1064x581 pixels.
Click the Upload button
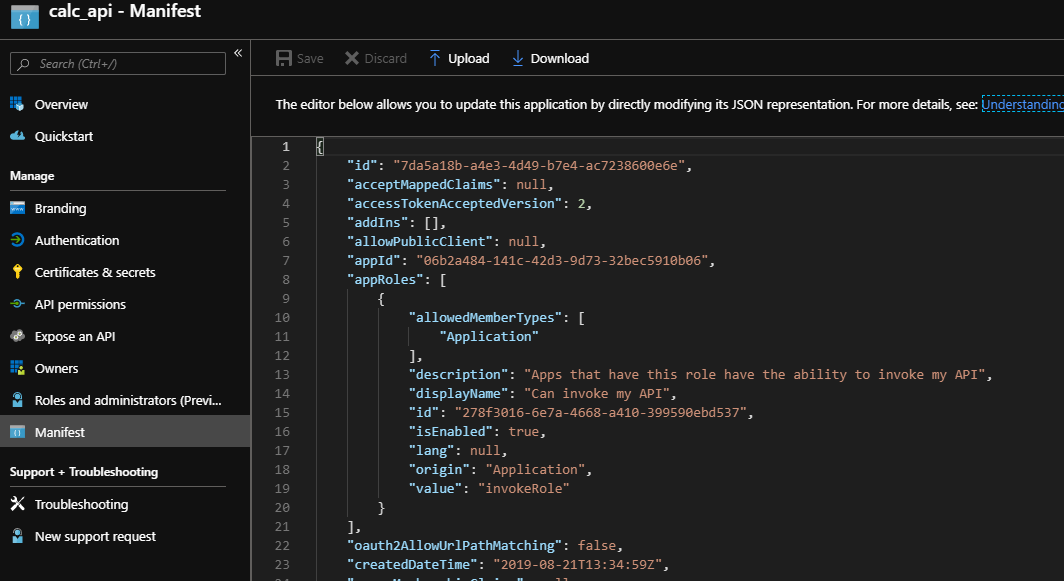click(459, 58)
